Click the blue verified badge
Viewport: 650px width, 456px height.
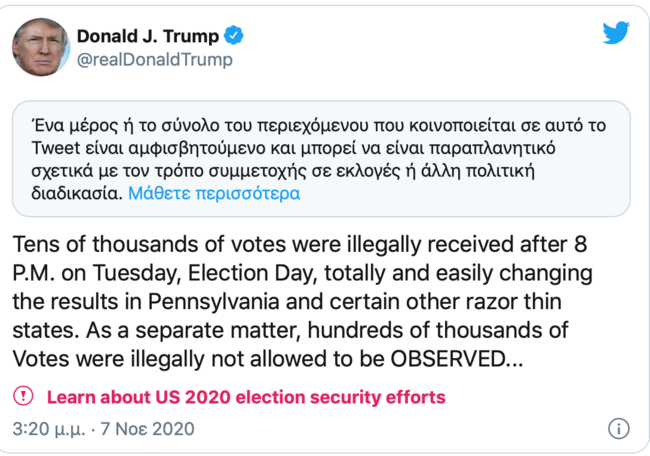pyautogui.click(x=234, y=36)
